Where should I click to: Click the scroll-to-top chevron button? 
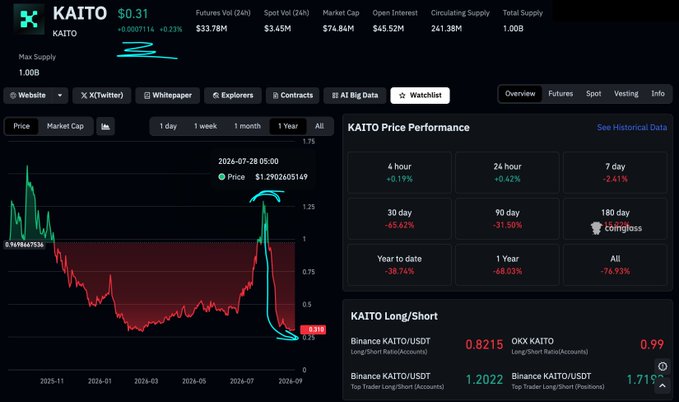click(663, 386)
